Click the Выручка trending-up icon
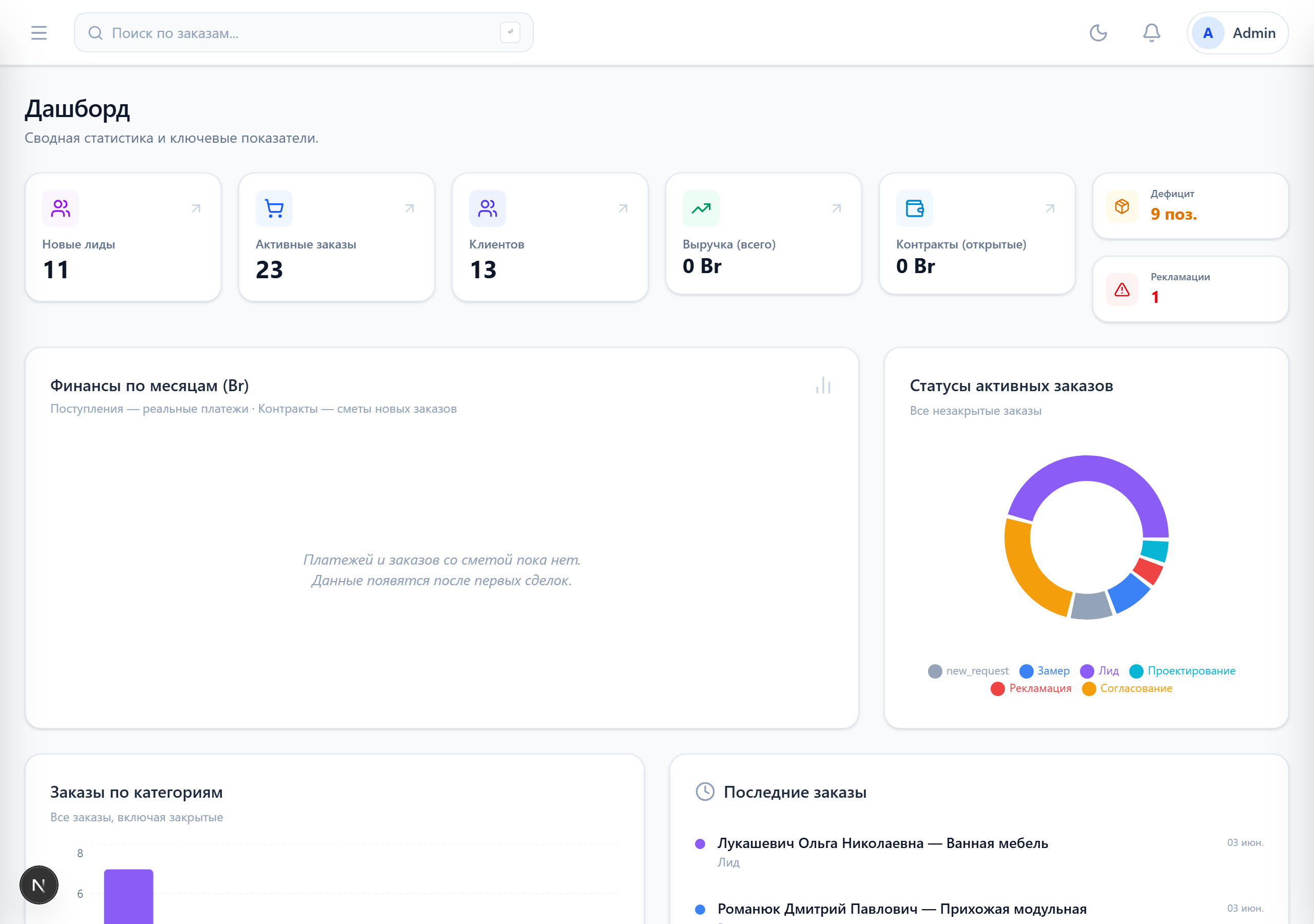Viewport: 1314px width, 924px height. pyautogui.click(x=701, y=208)
